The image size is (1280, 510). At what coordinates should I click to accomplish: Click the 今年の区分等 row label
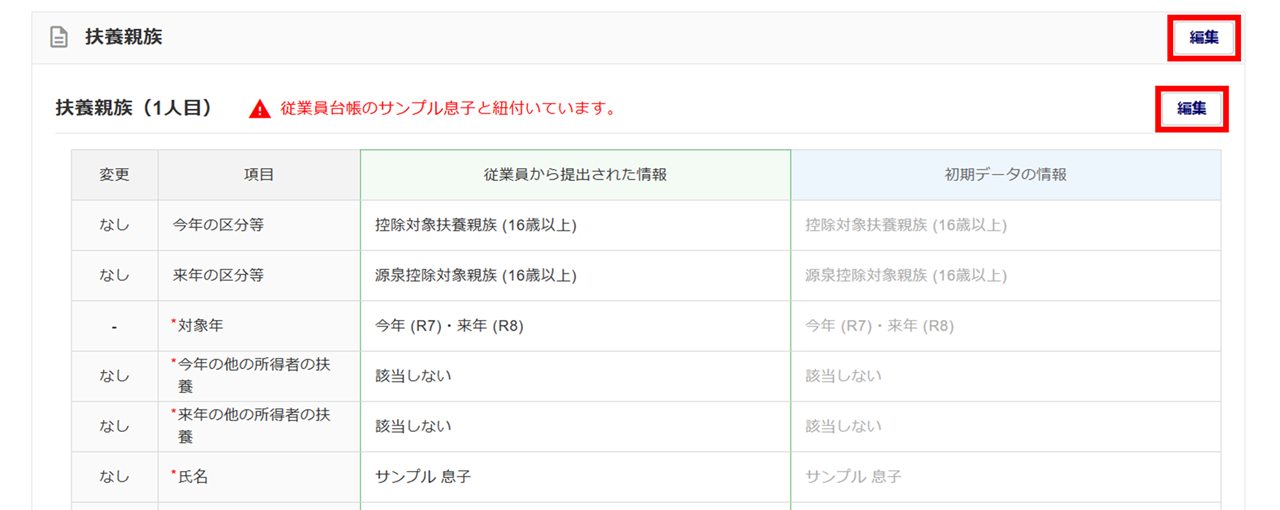pyautogui.click(x=218, y=225)
